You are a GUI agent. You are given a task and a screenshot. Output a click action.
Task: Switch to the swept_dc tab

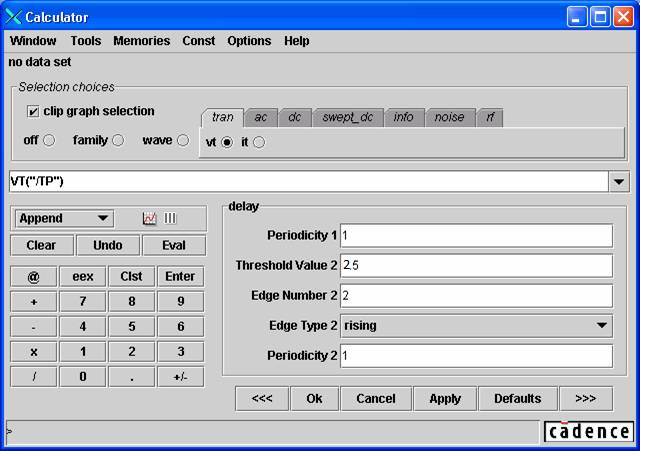click(x=347, y=117)
